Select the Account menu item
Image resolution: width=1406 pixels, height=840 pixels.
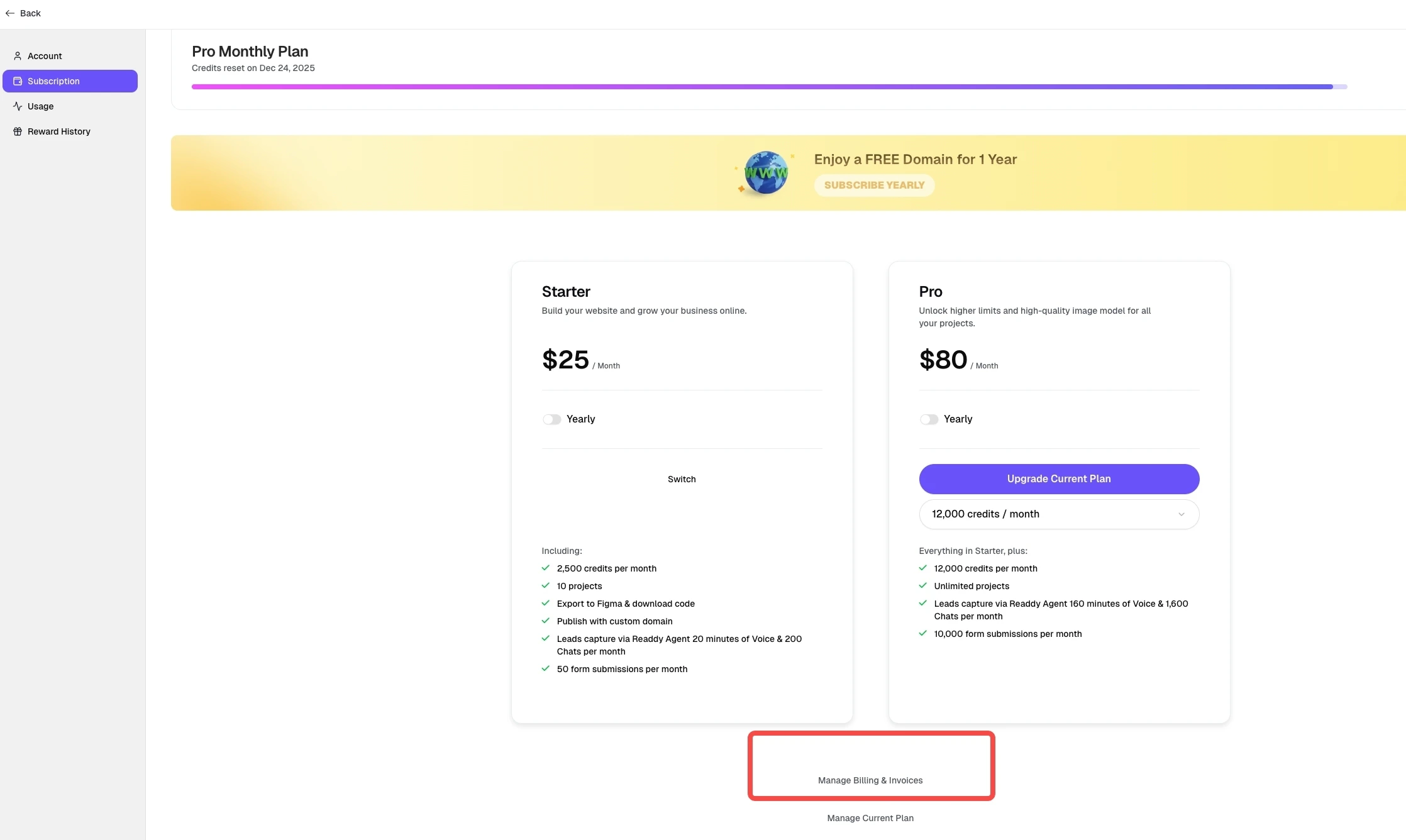pyautogui.click(x=45, y=56)
